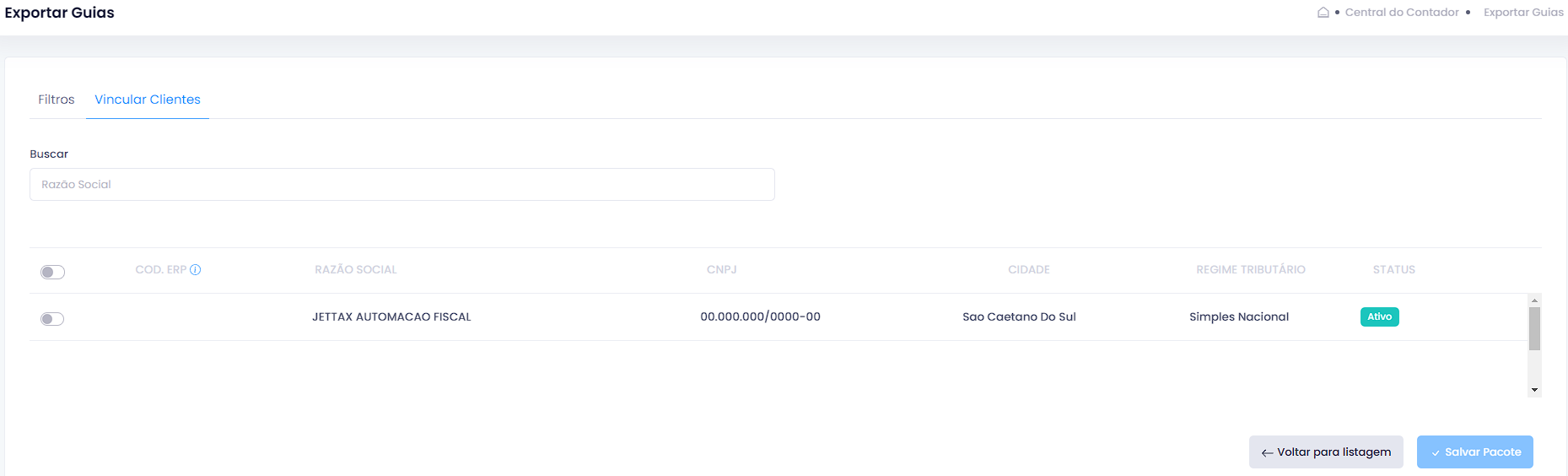The width and height of the screenshot is (1568, 476).
Task: Click the CIDADE column header
Action: (1029, 270)
